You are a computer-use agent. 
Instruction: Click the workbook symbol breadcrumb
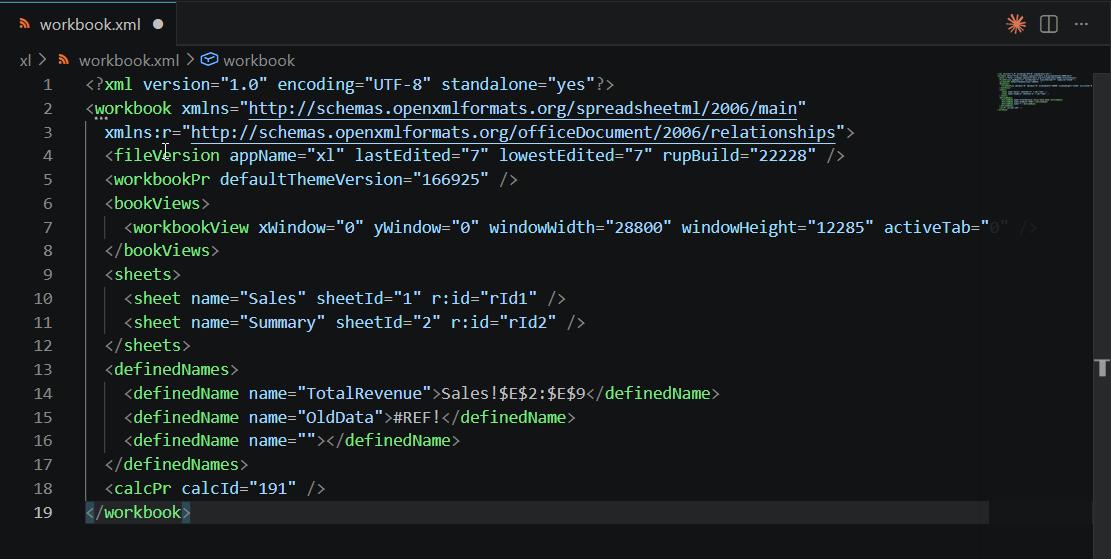click(259, 60)
